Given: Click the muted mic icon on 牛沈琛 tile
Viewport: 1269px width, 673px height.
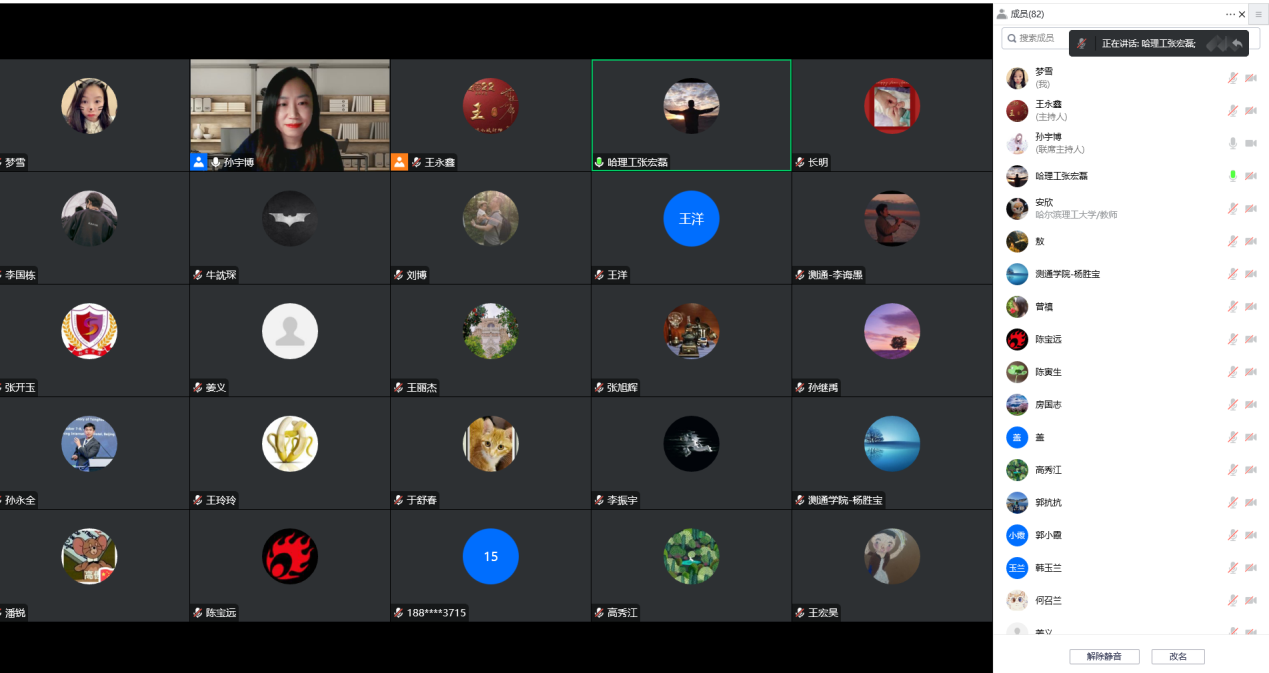Looking at the screenshot, I should pyautogui.click(x=198, y=275).
